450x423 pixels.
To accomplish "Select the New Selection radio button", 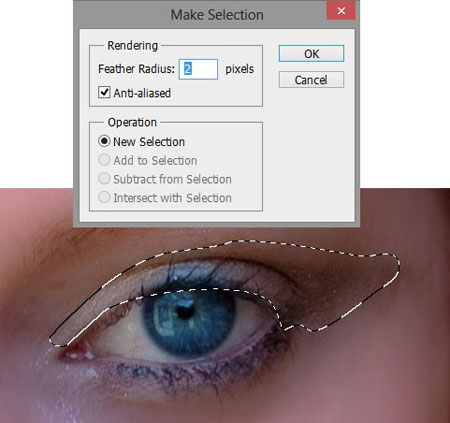I will tap(104, 141).
